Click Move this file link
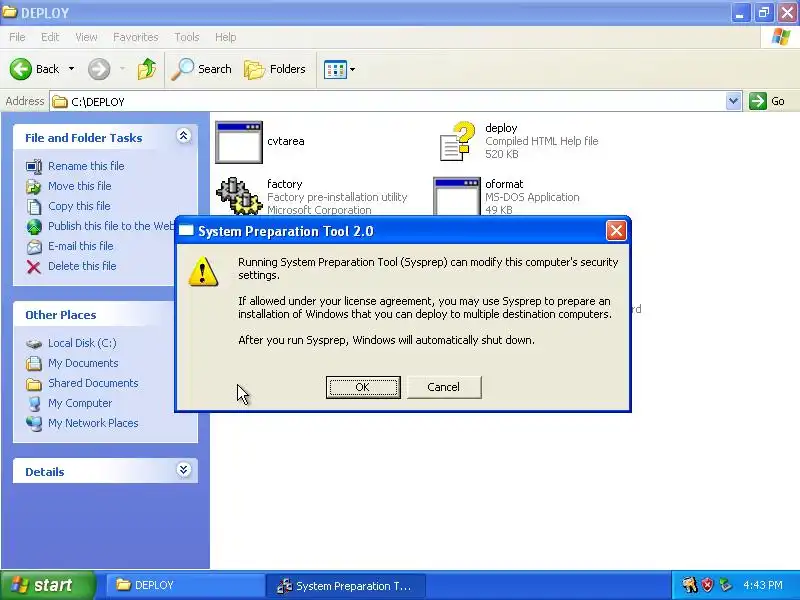This screenshot has width=800, height=600. click(80, 186)
